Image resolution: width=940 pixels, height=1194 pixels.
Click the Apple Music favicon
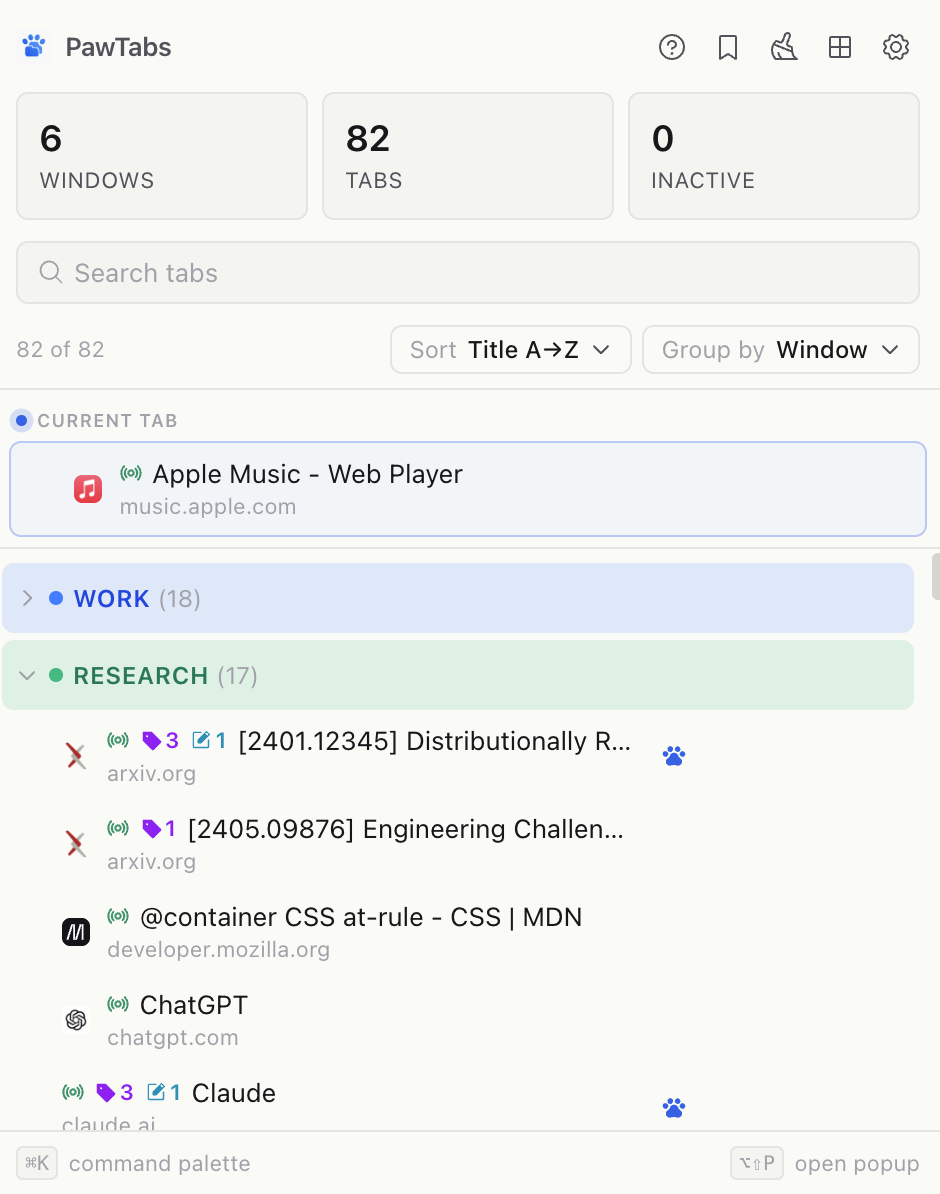point(88,489)
